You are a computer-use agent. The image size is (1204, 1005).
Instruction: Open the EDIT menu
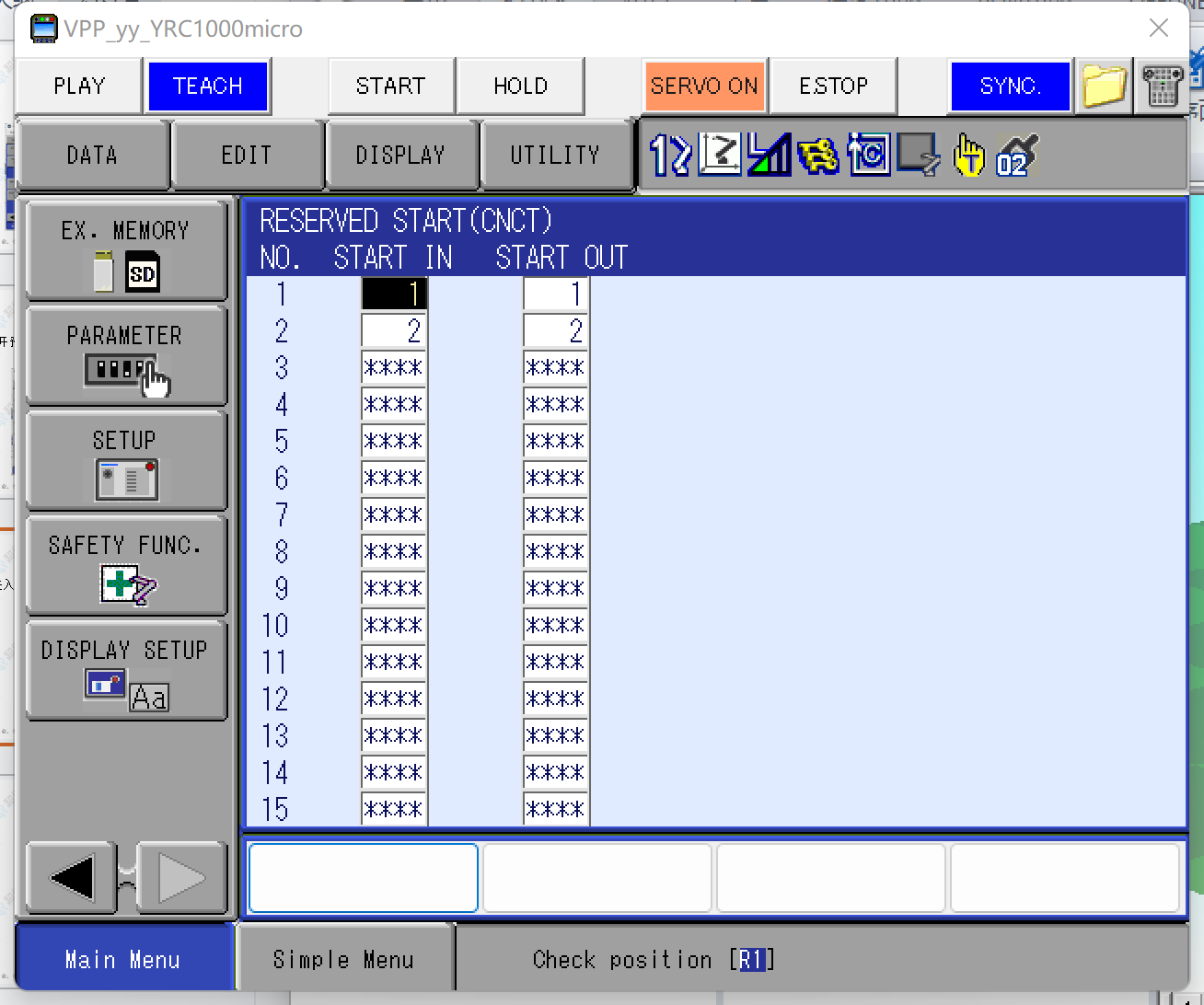(x=247, y=155)
